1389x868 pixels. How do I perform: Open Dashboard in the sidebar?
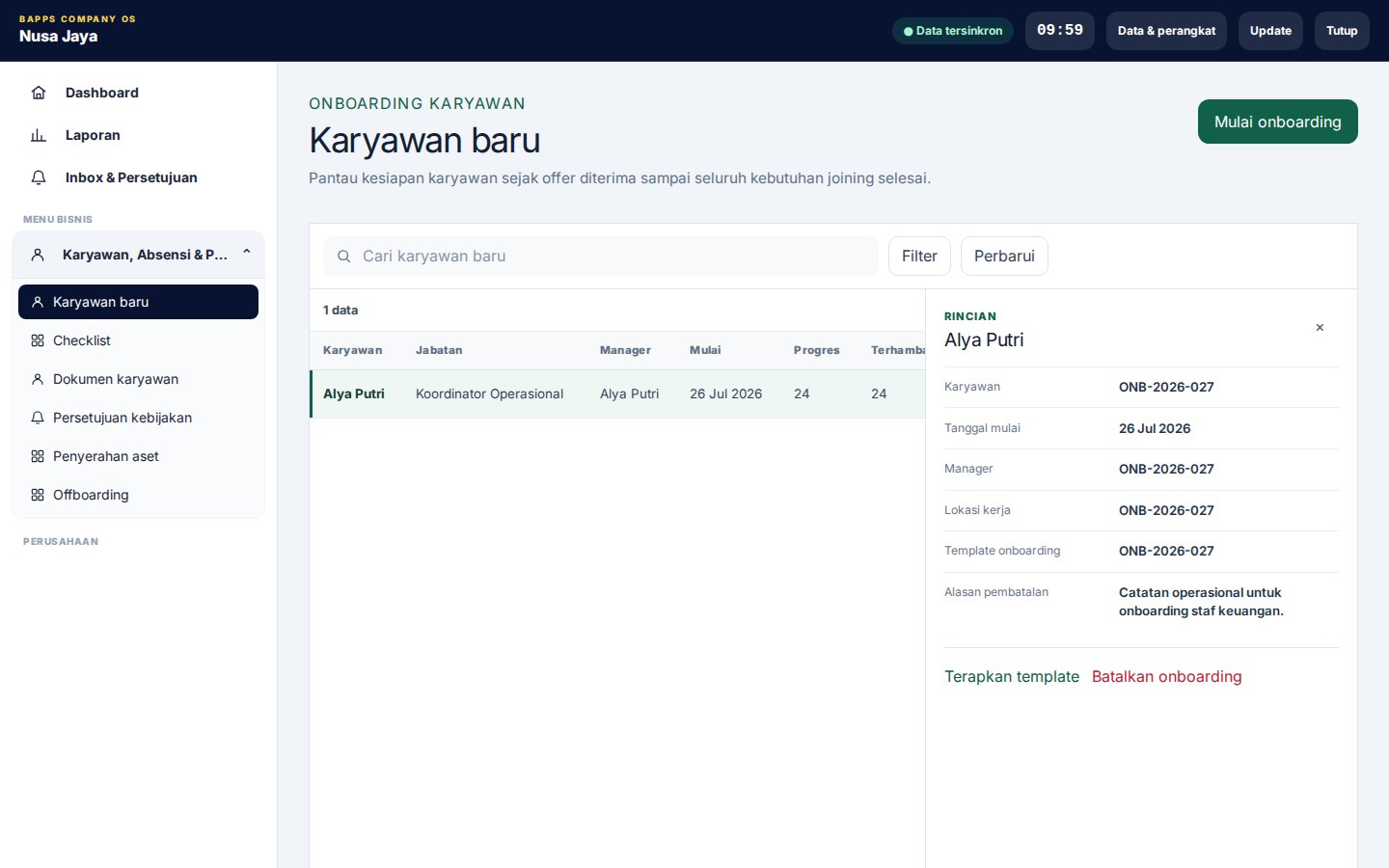pos(138,93)
